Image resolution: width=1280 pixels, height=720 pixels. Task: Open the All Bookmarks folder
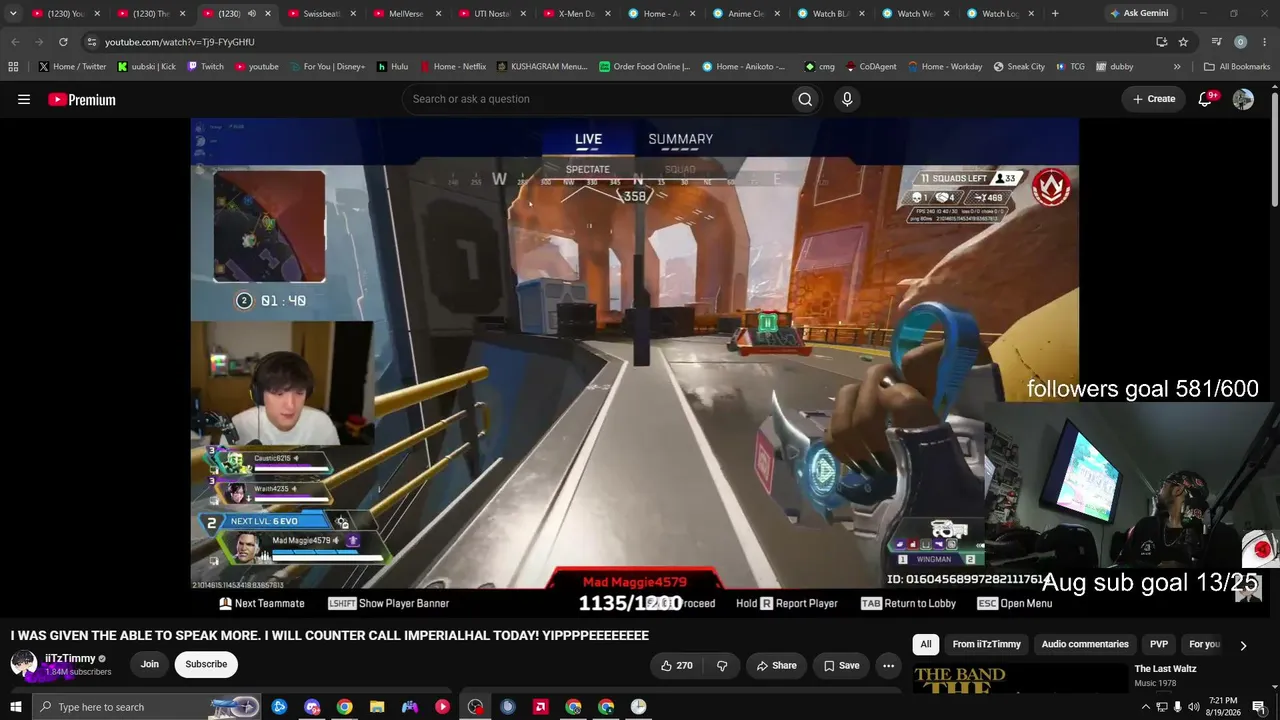(x=1237, y=67)
